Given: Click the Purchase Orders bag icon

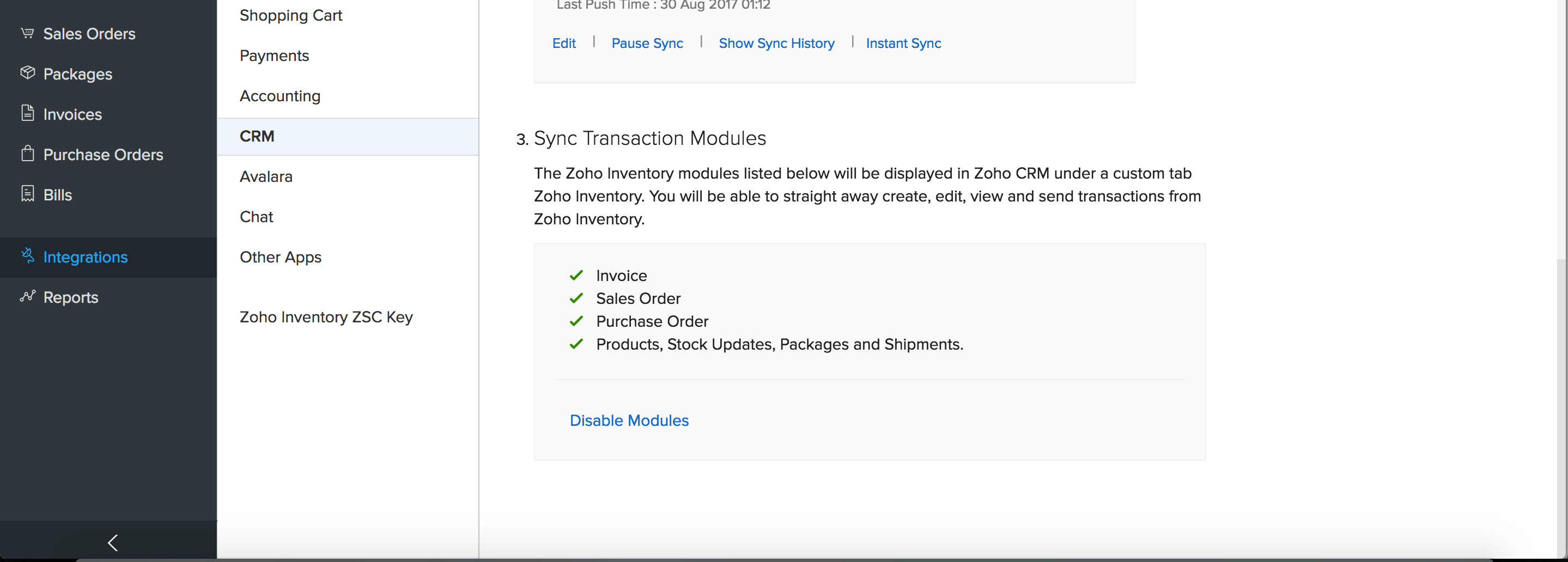Looking at the screenshot, I should click(27, 153).
